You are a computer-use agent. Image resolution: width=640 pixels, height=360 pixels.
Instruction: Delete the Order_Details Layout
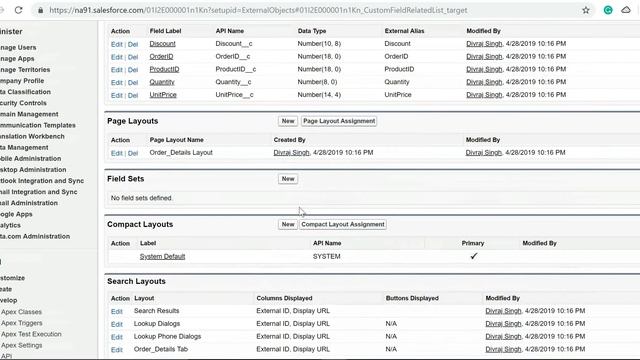pos(133,153)
